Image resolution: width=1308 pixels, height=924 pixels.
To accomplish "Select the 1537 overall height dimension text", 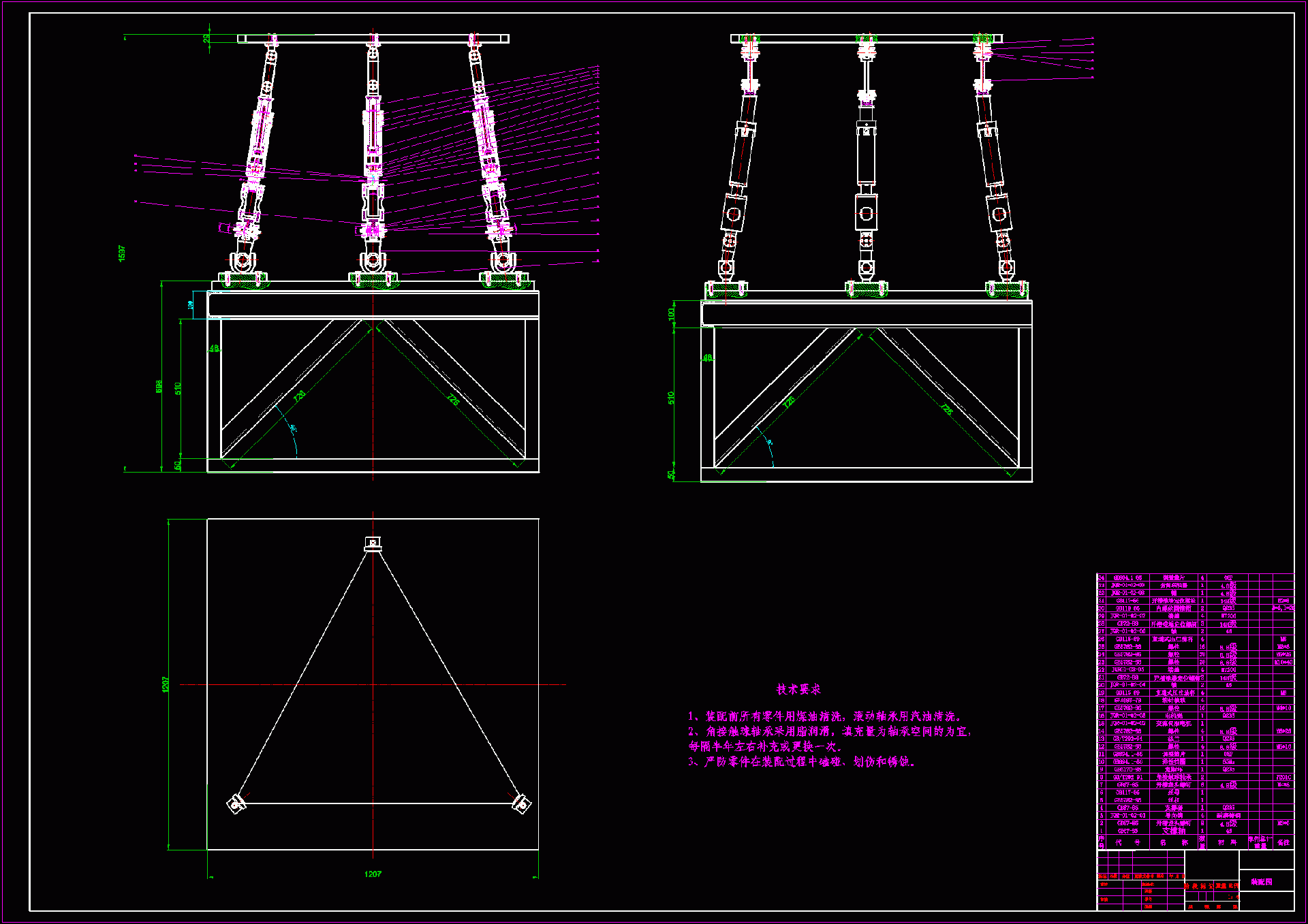I will (122, 253).
